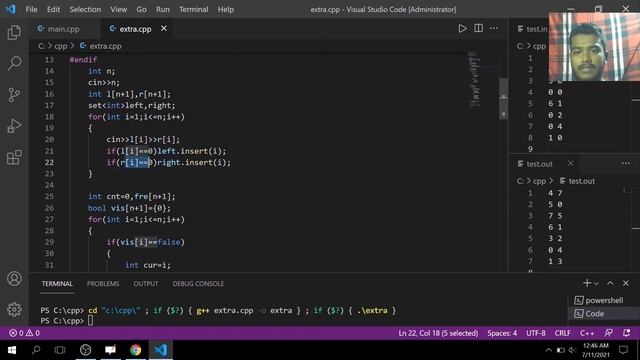This screenshot has height=360, width=640.
Task: Open the View menu
Action: coord(118,9)
